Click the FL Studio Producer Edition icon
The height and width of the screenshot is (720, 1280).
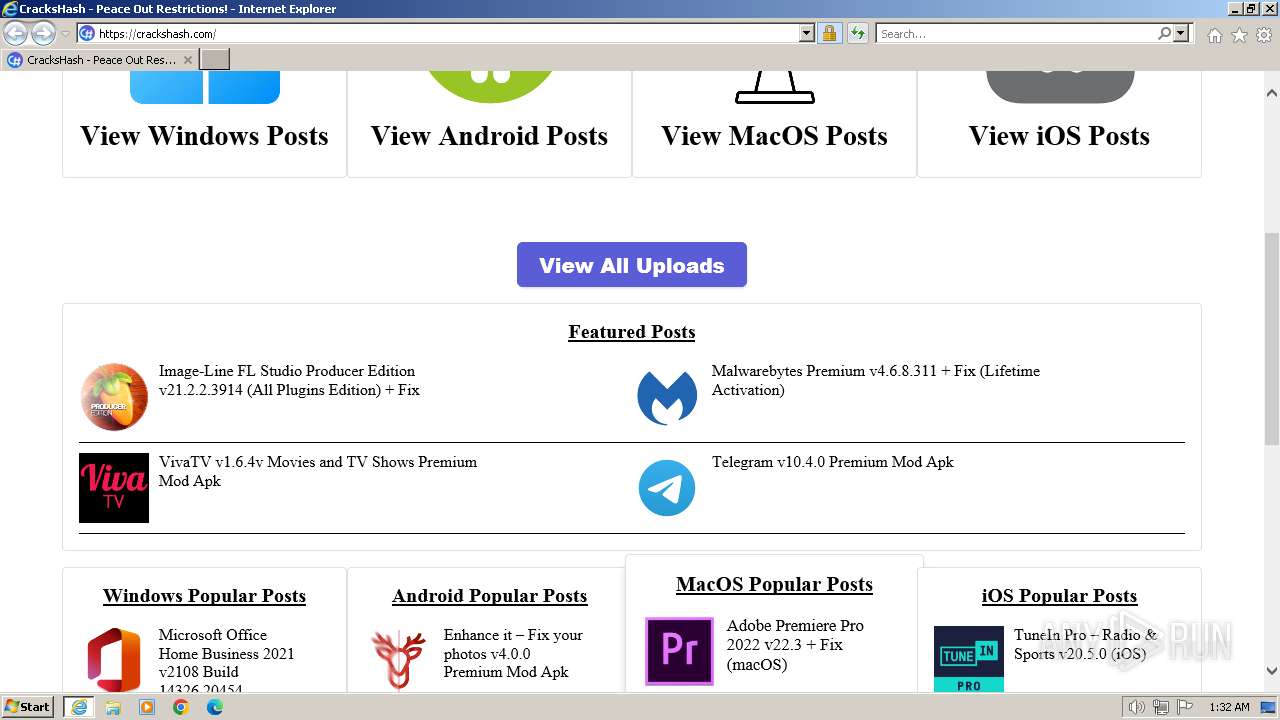click(114, 397)
